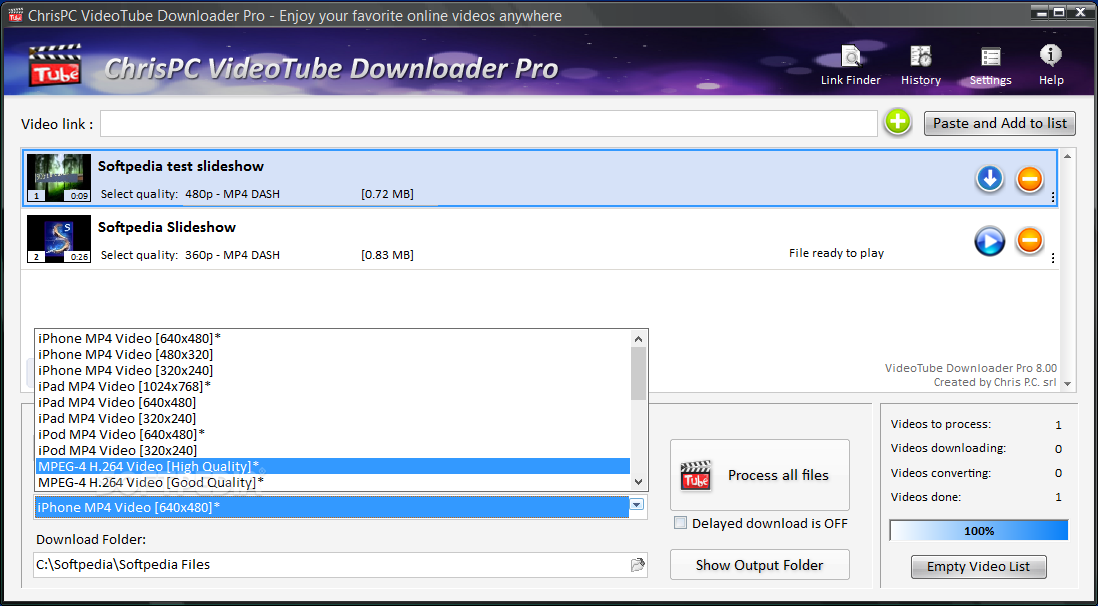Screen dimensions: 1098x606
Task: Select iPhone MP4 Video [640x480]* in dropdown list
Action: pyautogui.click(x=333, y=338)
